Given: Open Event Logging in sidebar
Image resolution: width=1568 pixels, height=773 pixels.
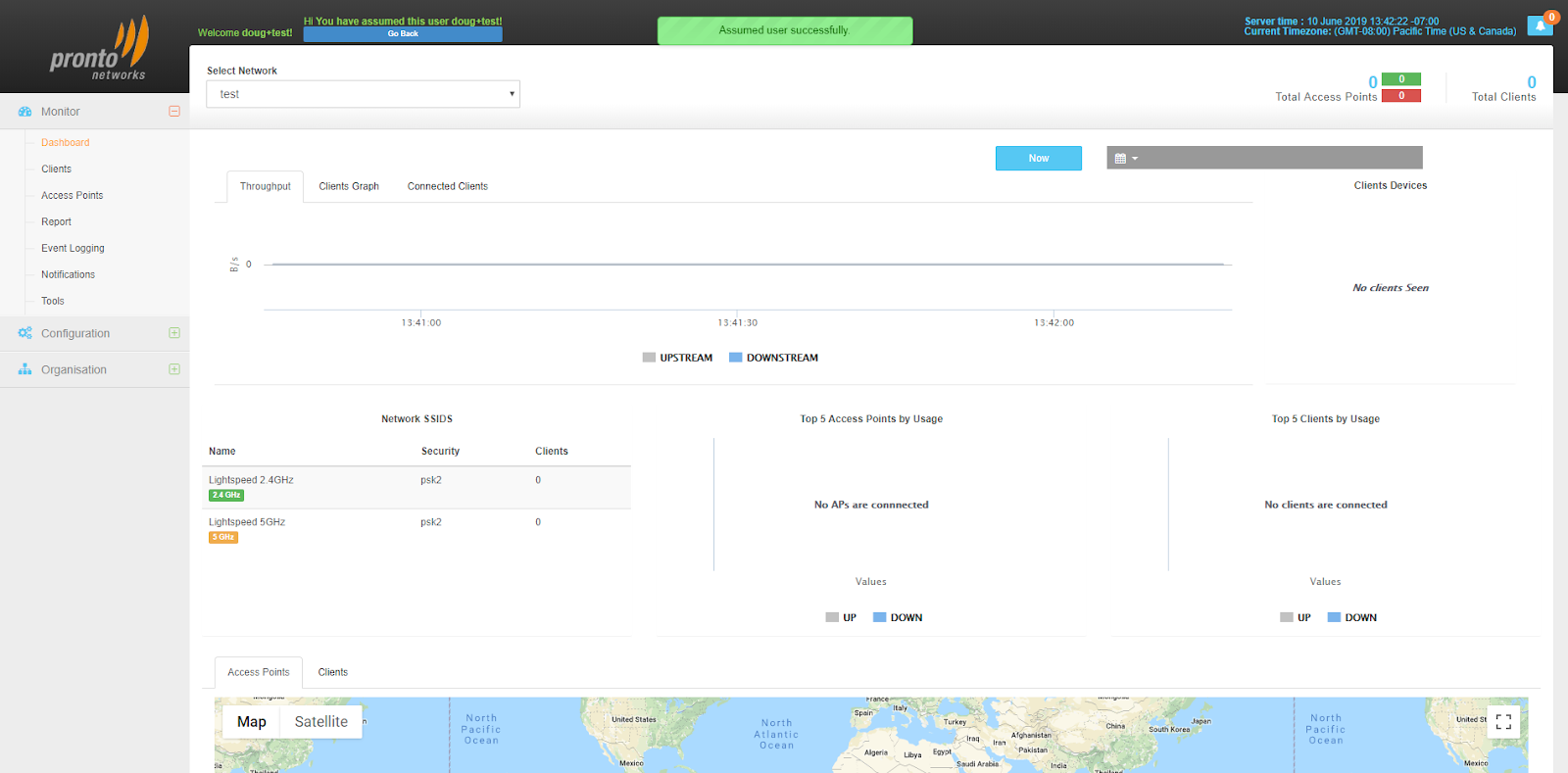Looking at the screenshot, I should pyautogui.click(x=73, y=248).
